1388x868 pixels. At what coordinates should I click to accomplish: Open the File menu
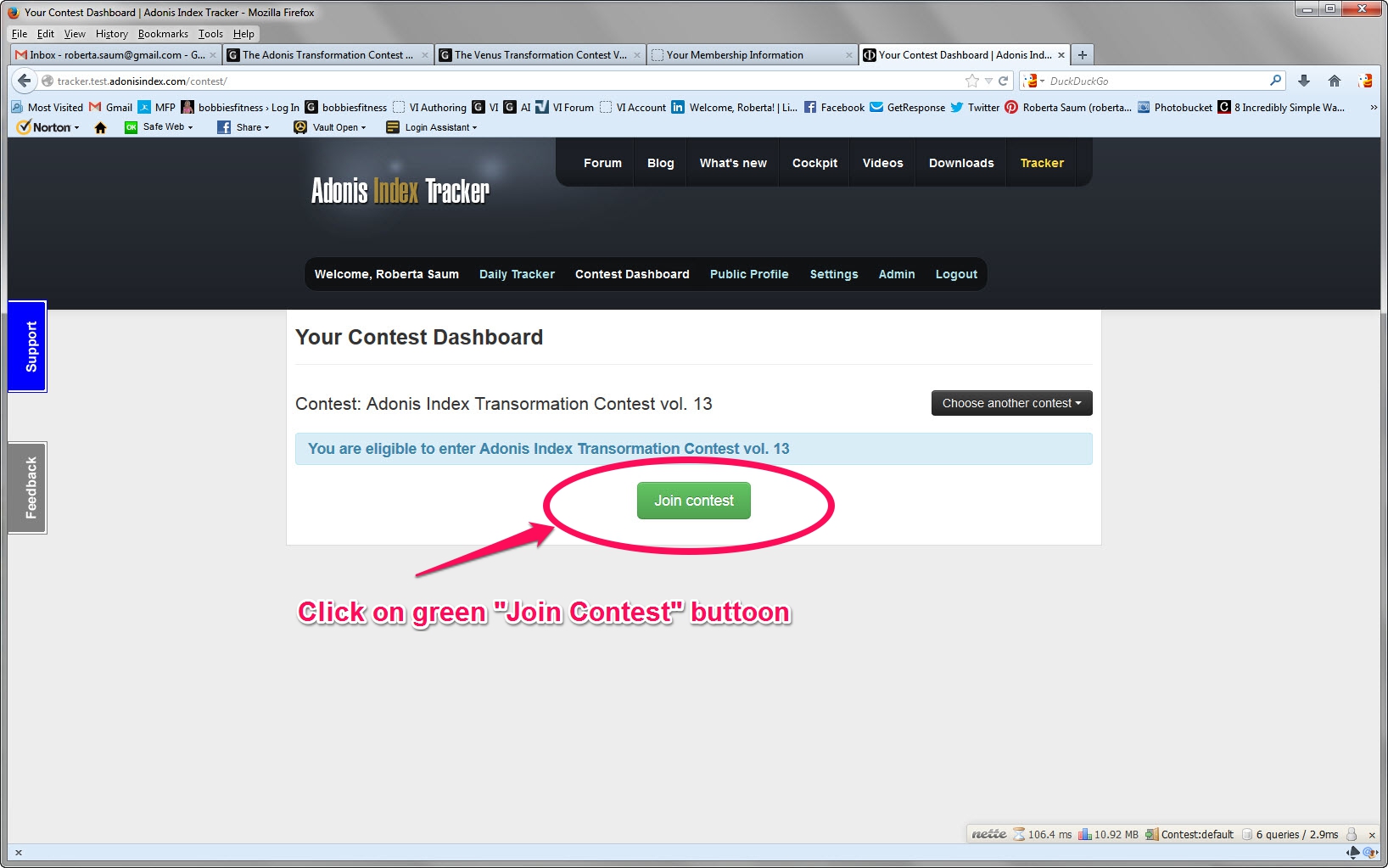(x=20, y=34)
